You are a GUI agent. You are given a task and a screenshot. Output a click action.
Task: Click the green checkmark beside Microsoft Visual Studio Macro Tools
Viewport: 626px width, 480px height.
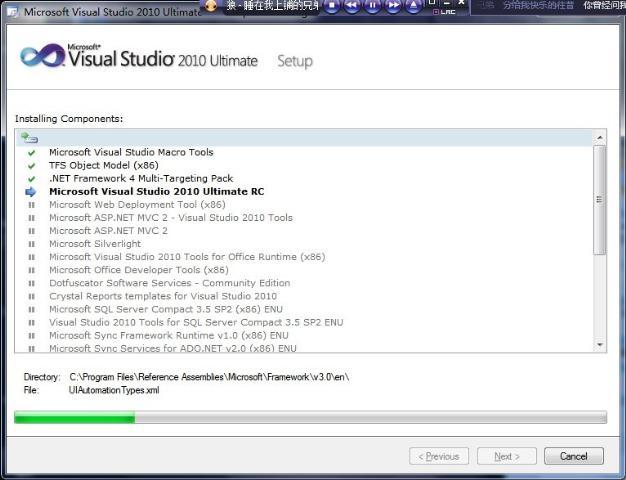[32, 153]
